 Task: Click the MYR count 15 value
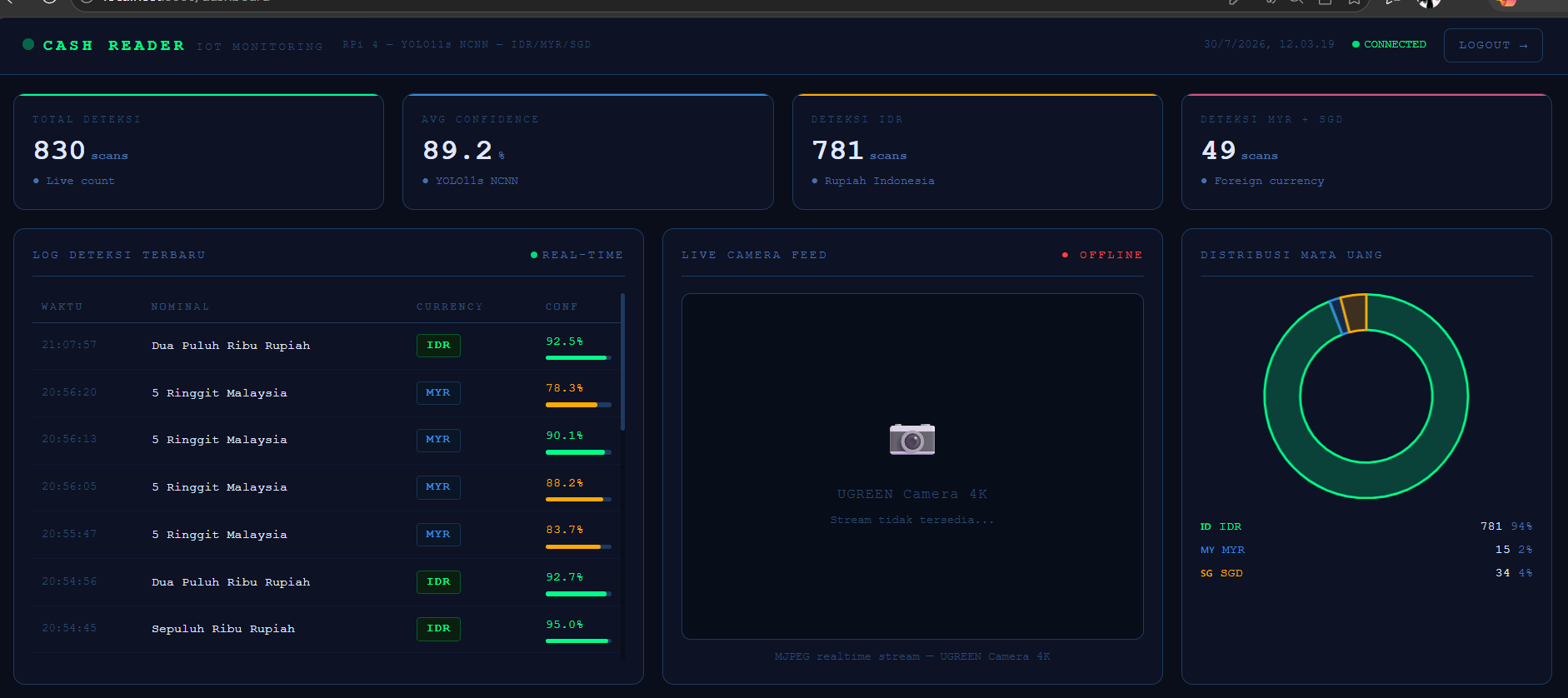[x=1503, y=550]
